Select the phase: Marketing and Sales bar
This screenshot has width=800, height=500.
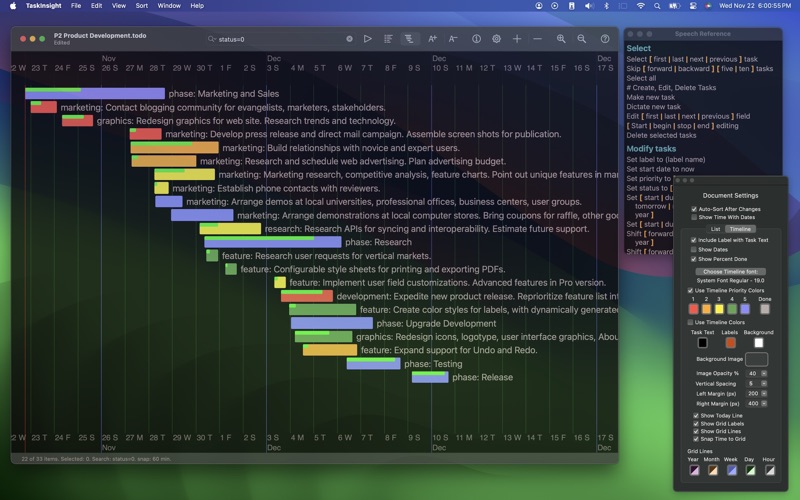point(95,93)
